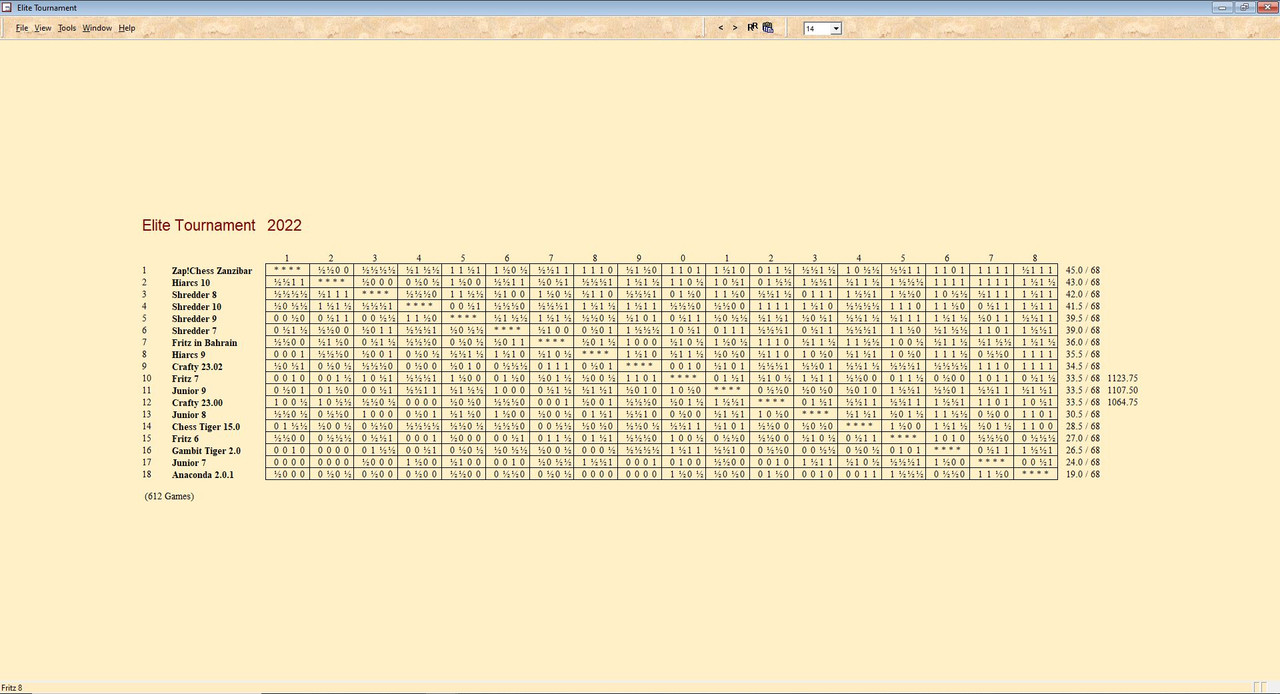Select player name Shredder 8
The width and height of the screenshot is (1280, 694).
point(194,295)
